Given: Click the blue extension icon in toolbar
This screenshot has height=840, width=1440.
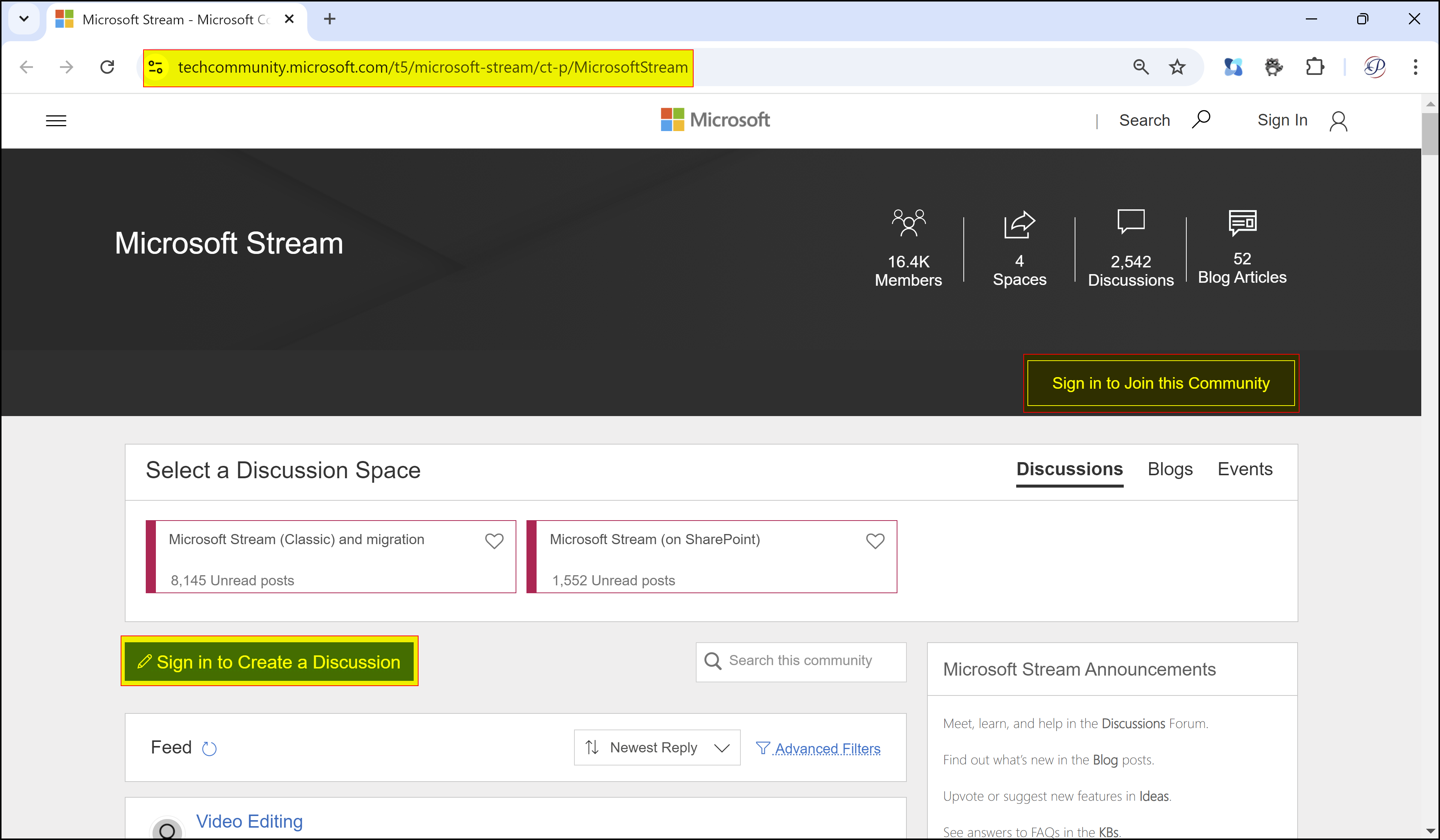Looking at the screenshot, I should tap(1233, 67).
